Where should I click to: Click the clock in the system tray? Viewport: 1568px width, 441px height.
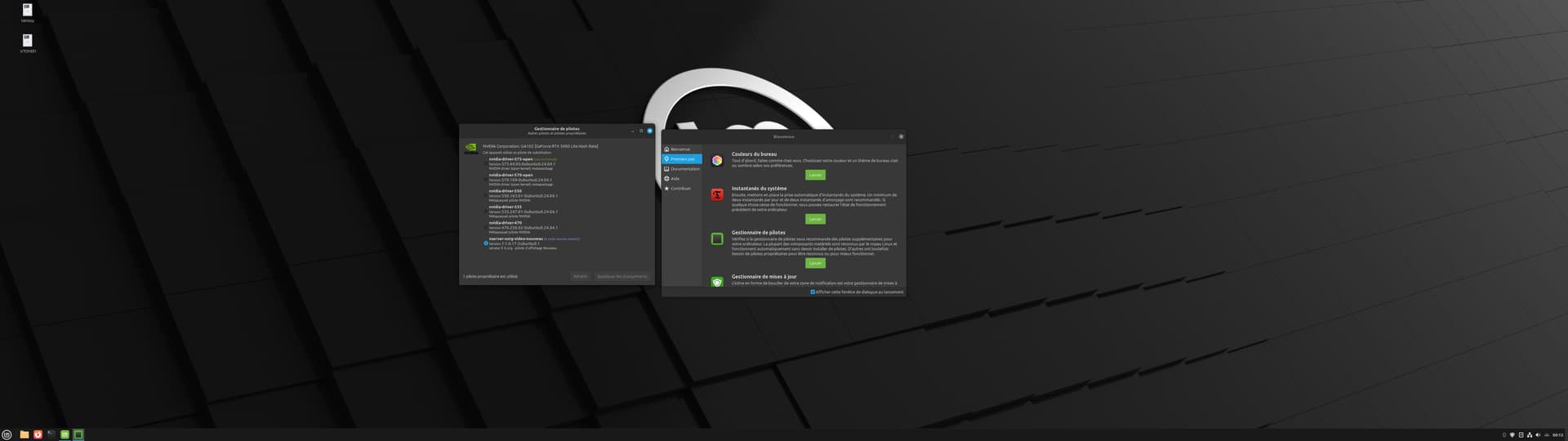point(1557,434)
